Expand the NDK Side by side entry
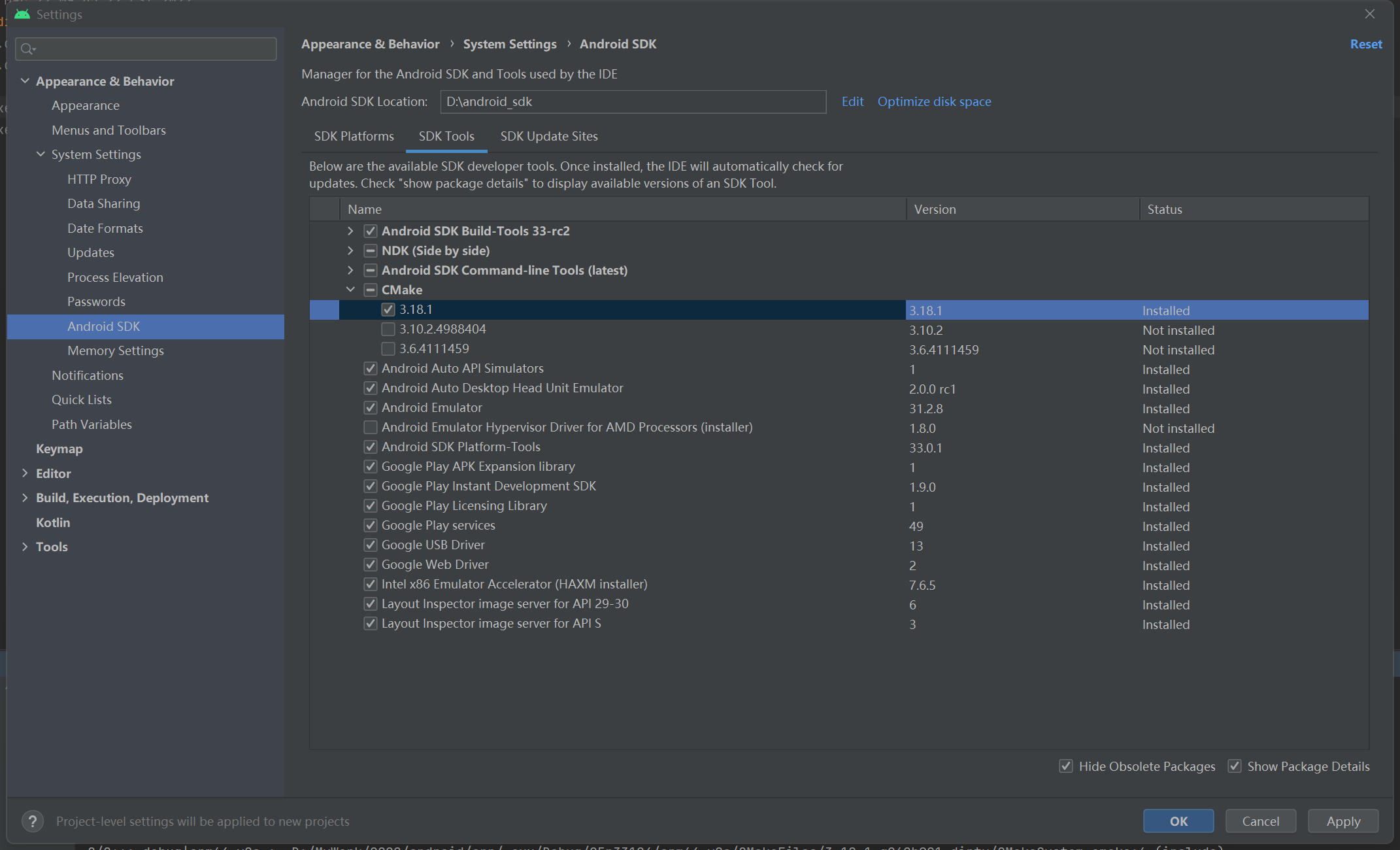This screenshot has height=850, width=1400. [350, 250]
